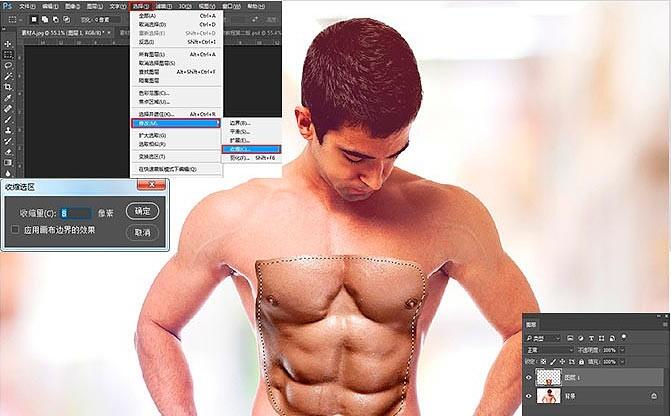671x416 pixels.
Task: Toggle prevent artboard auto-nesting lock
Action: pos(572,362)
